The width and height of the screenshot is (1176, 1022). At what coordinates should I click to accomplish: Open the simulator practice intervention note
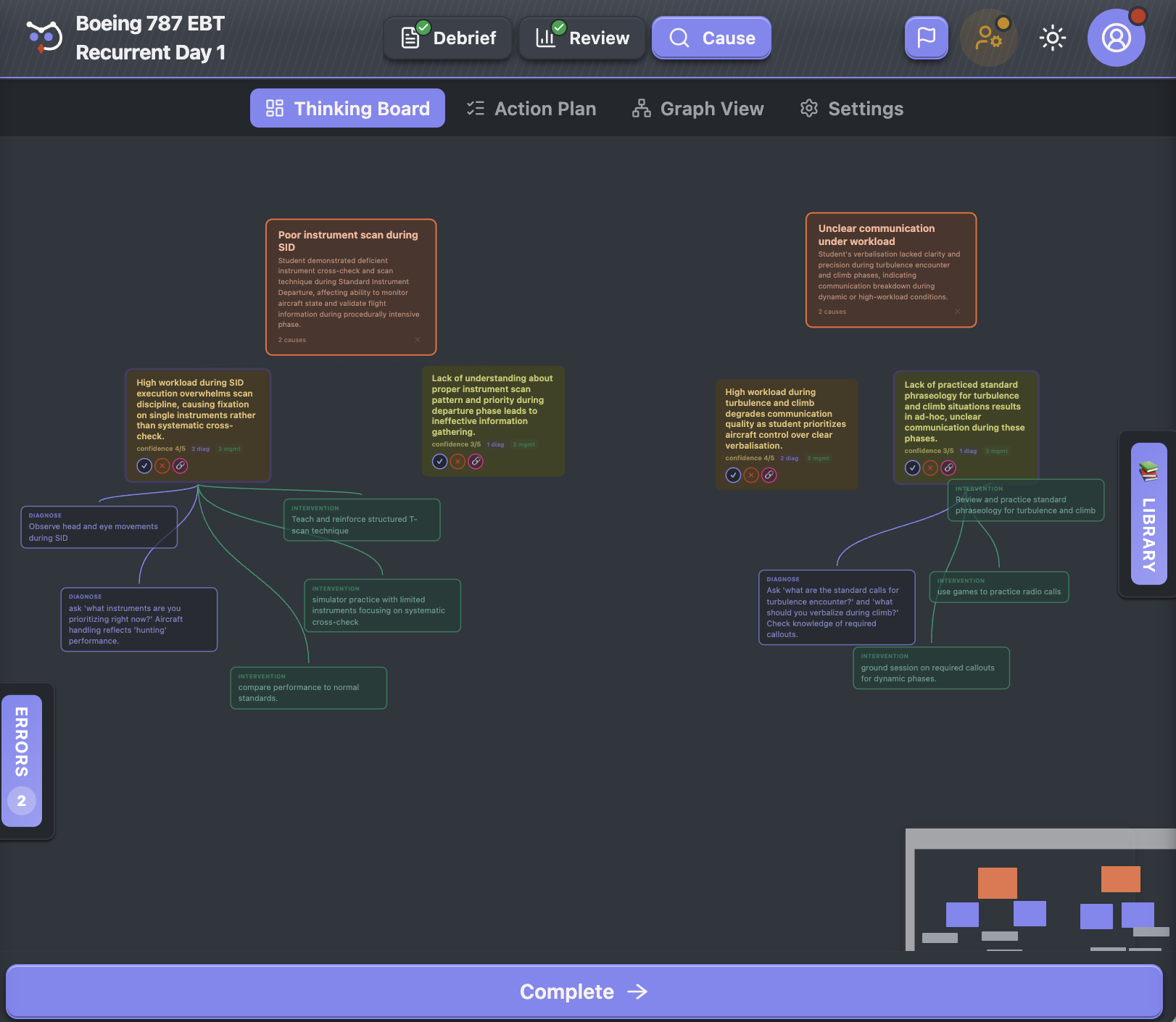[382, 606]
